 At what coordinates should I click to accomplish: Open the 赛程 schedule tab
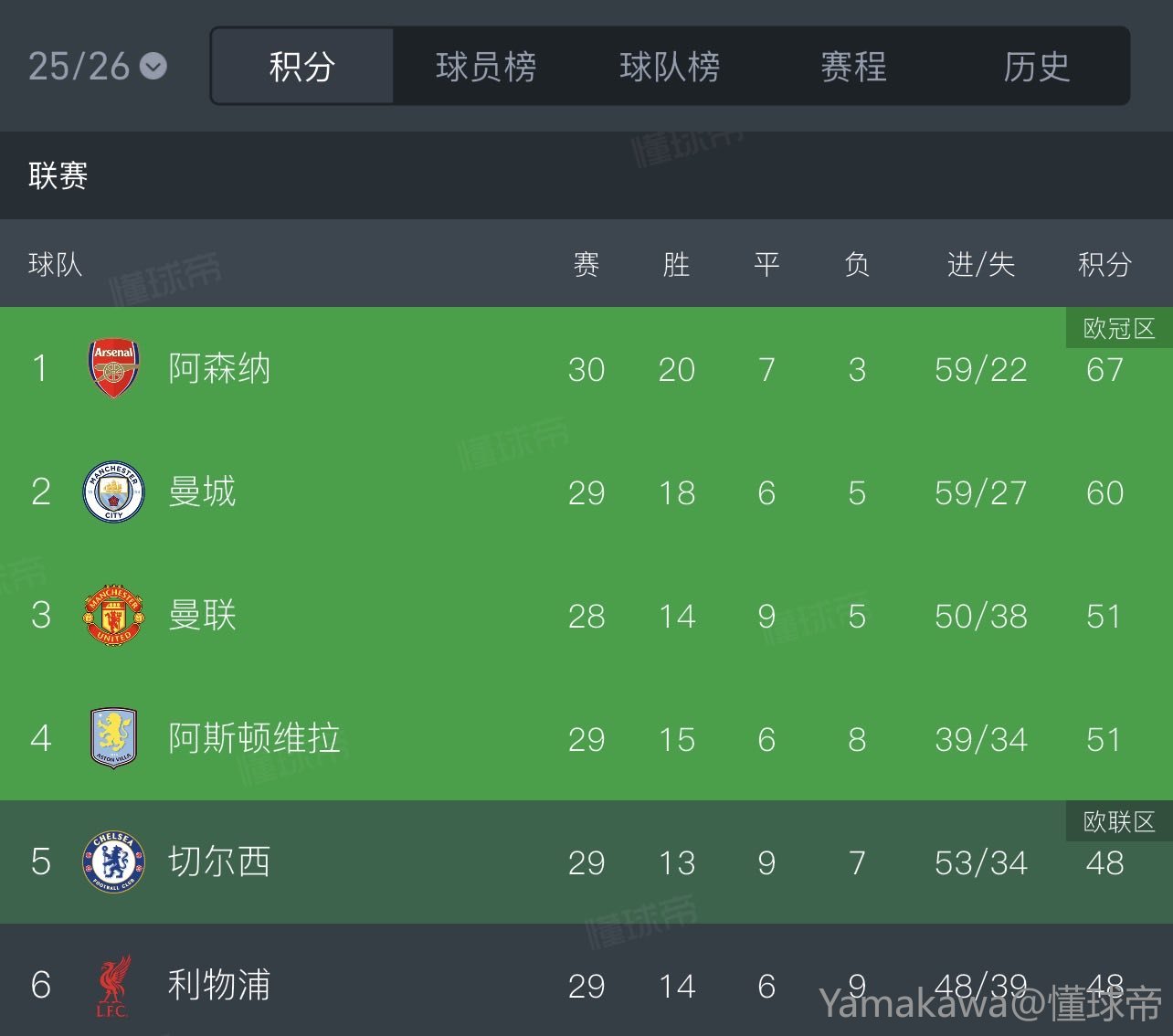(853, 67)
